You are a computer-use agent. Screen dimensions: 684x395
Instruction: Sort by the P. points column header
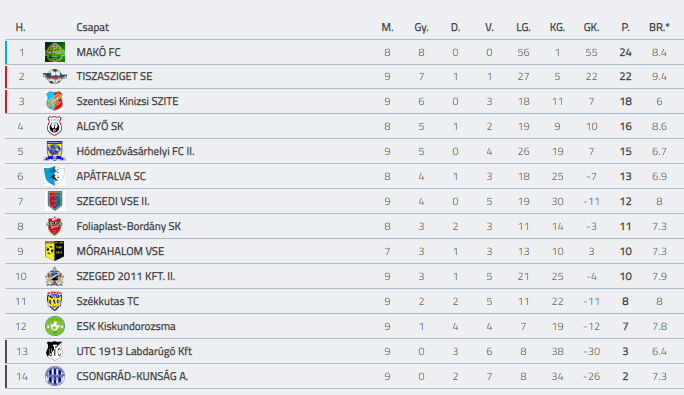pyautogui.click(x=626, y=27)
